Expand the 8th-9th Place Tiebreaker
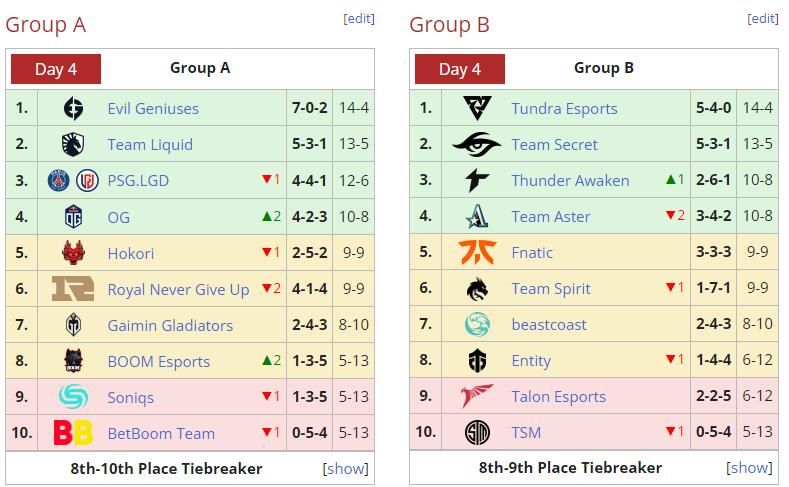Viewport: 789px width, 487px height. (750, 468)
